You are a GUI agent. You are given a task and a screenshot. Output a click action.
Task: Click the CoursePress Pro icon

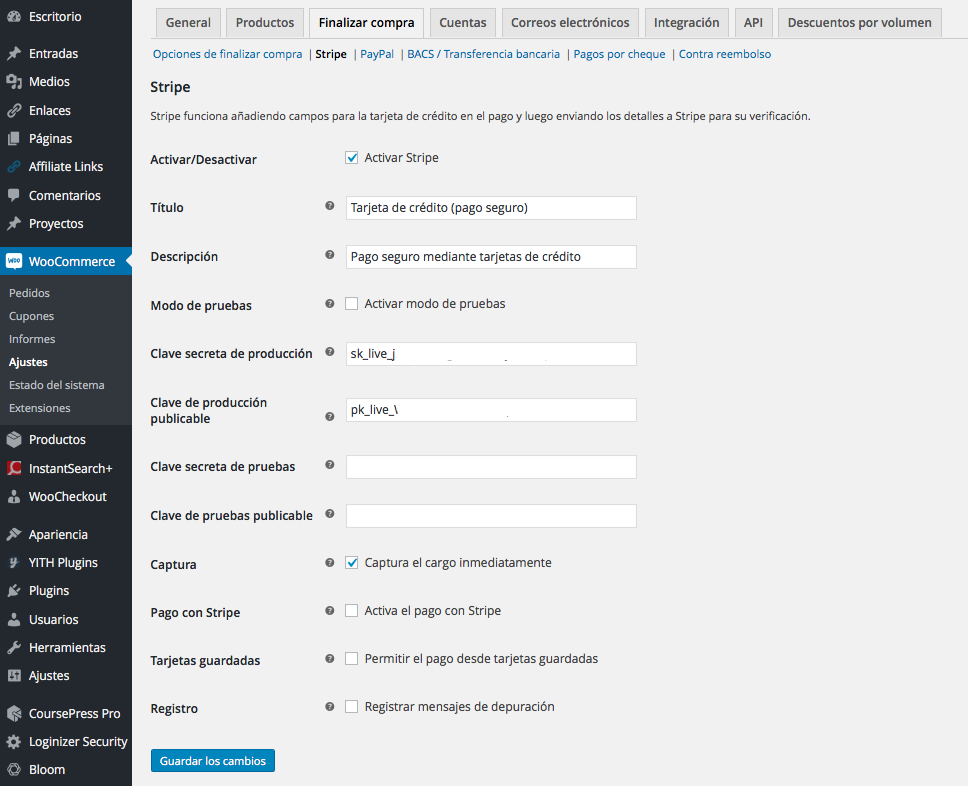14,713
